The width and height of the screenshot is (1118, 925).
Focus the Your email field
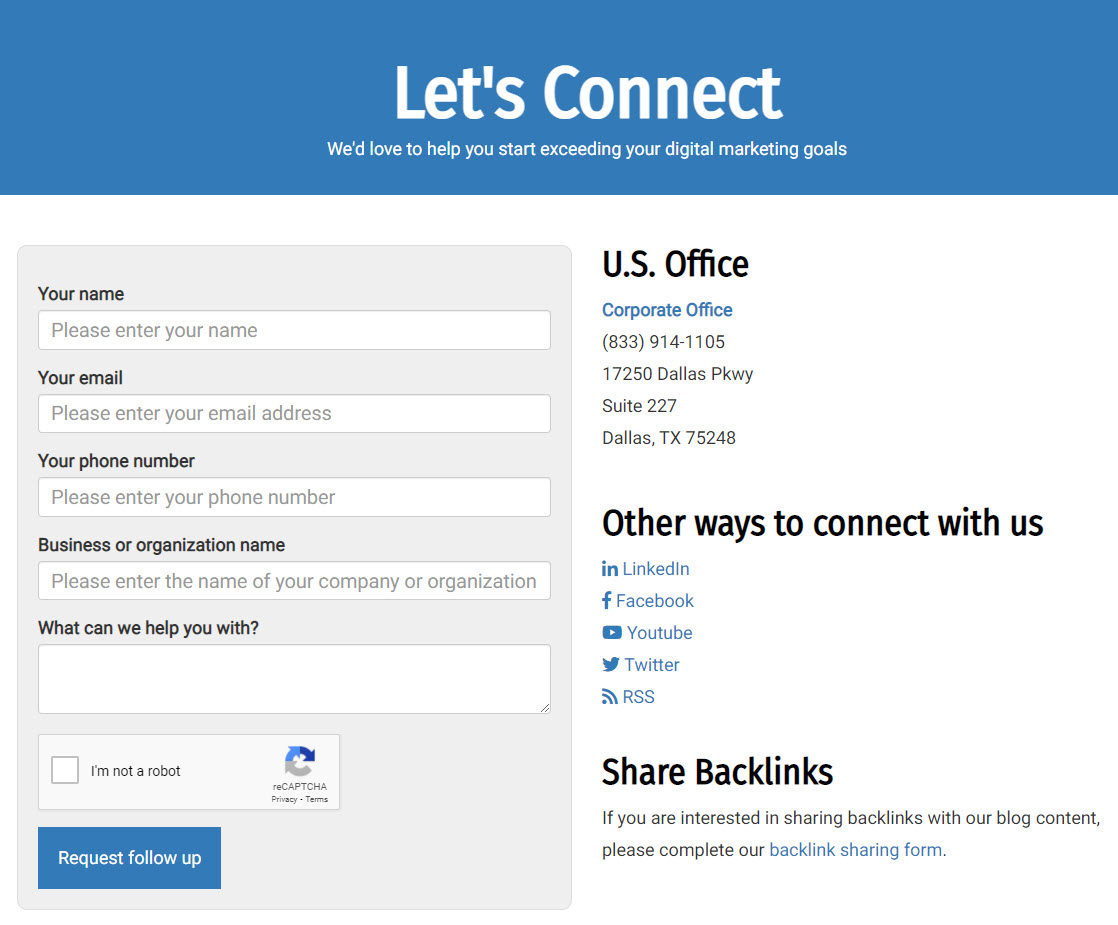click(294, 414)
